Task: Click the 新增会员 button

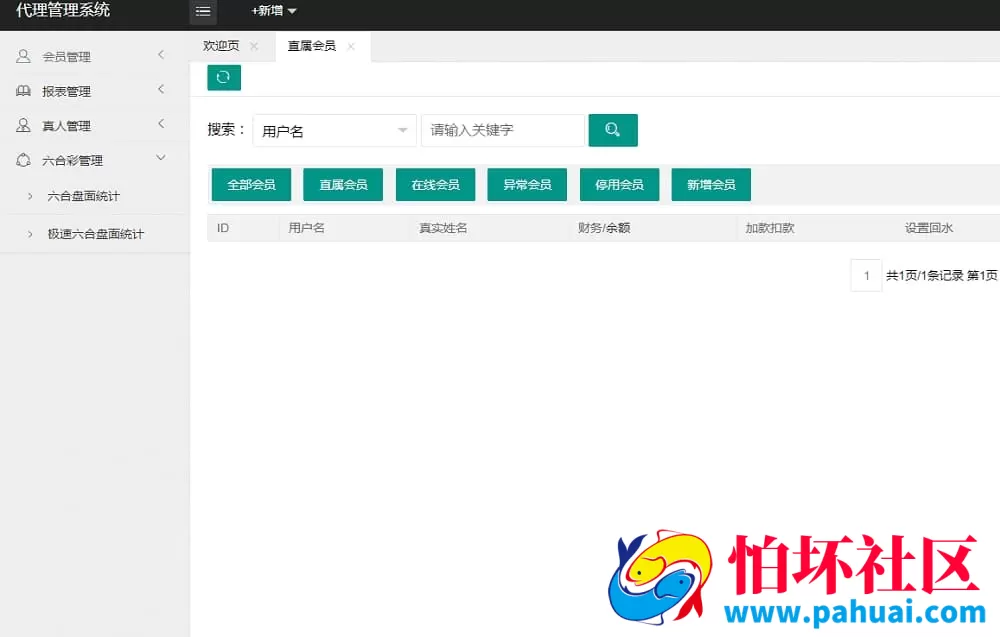Action: [x=711, y=184]
